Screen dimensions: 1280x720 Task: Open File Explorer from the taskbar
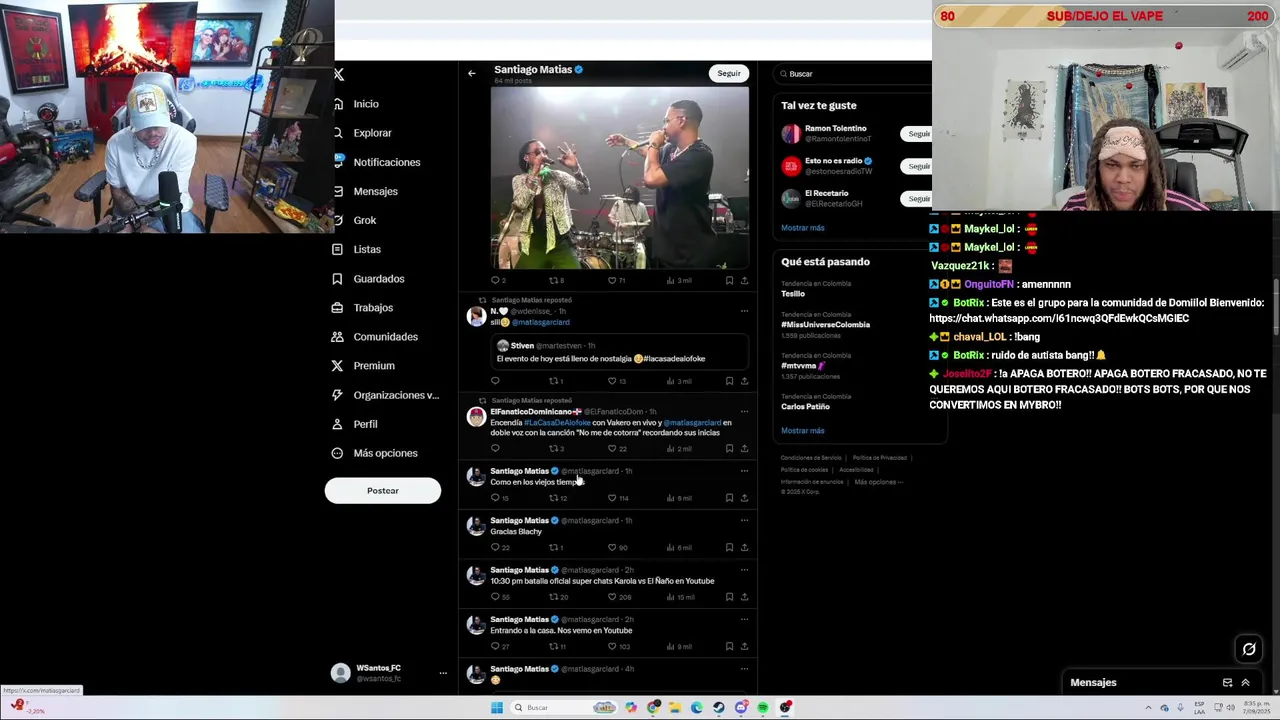(675, 708)
